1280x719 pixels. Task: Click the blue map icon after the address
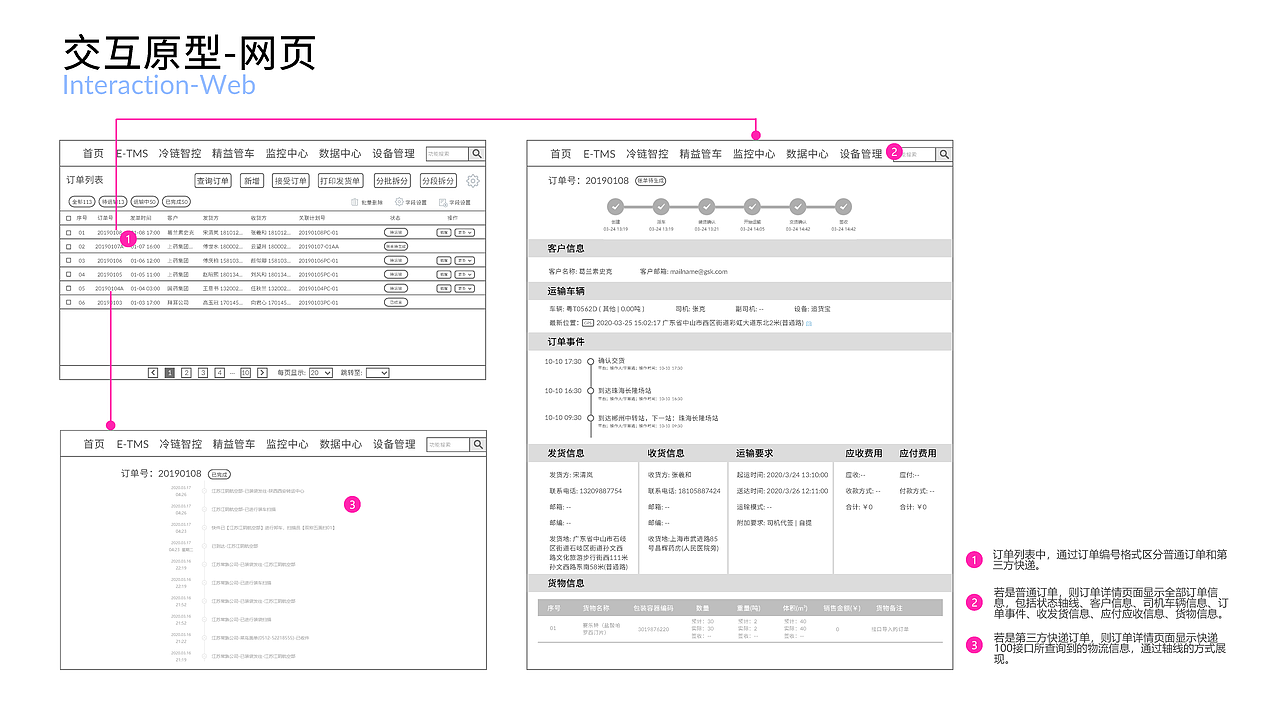click(x=810, y=324)
